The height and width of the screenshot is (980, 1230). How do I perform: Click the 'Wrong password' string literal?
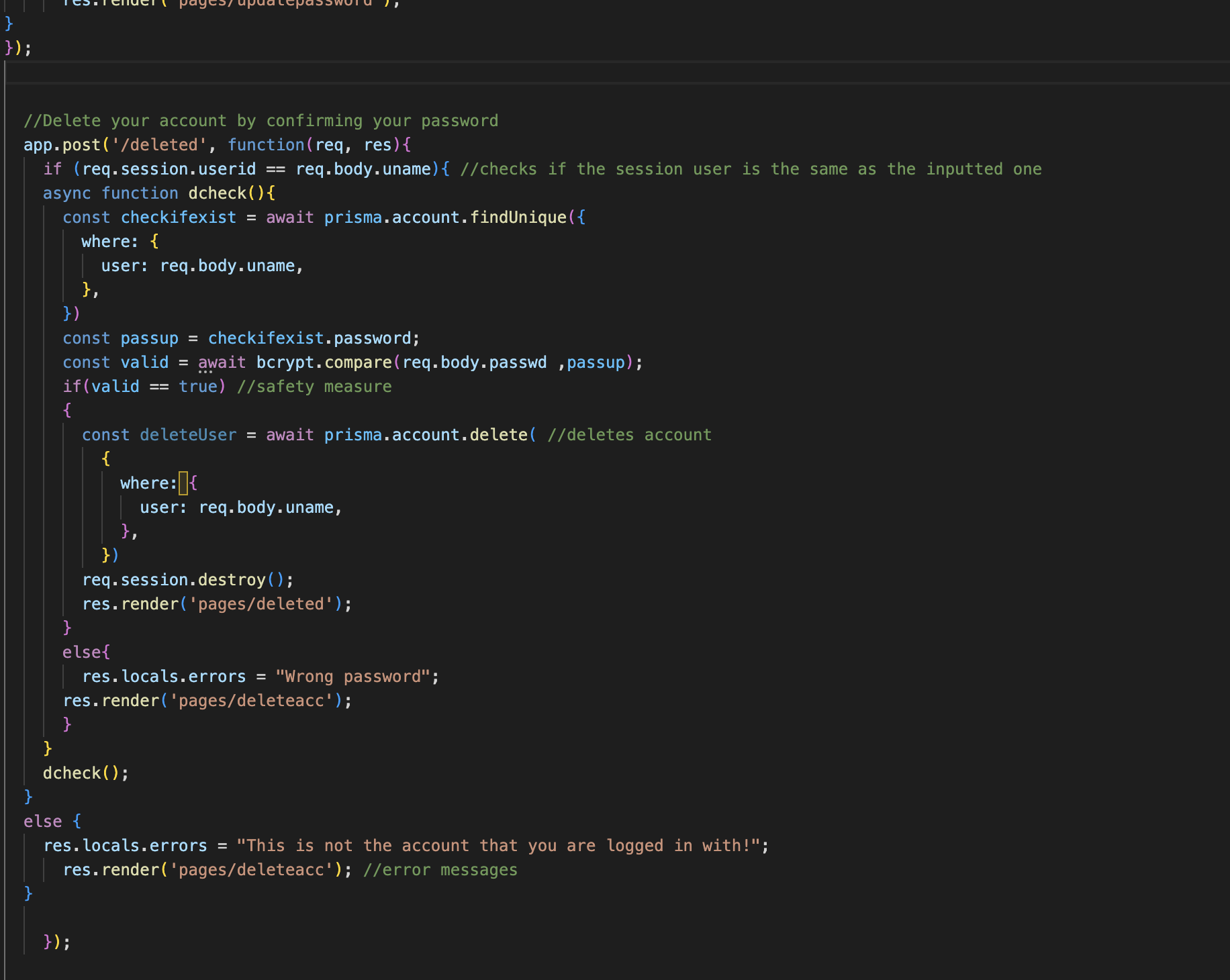[354, 676]
